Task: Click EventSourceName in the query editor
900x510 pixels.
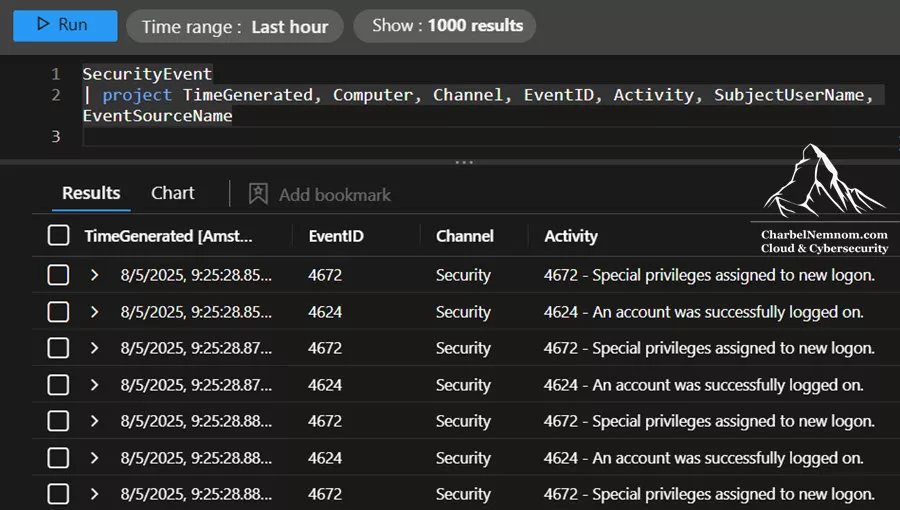Action: (x=157, y=116)
